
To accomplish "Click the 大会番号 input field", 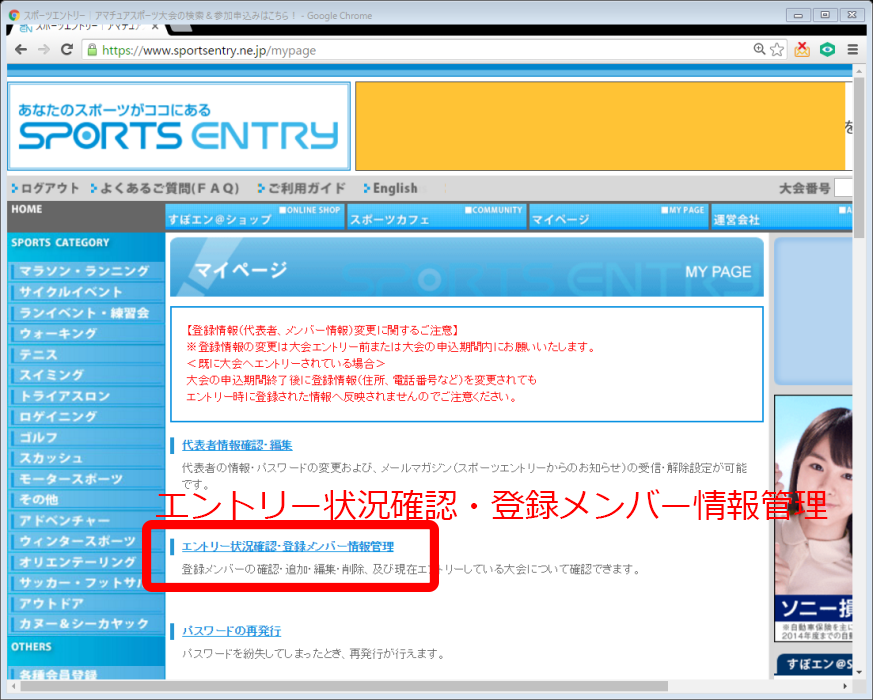I will [x=843, y=188].
